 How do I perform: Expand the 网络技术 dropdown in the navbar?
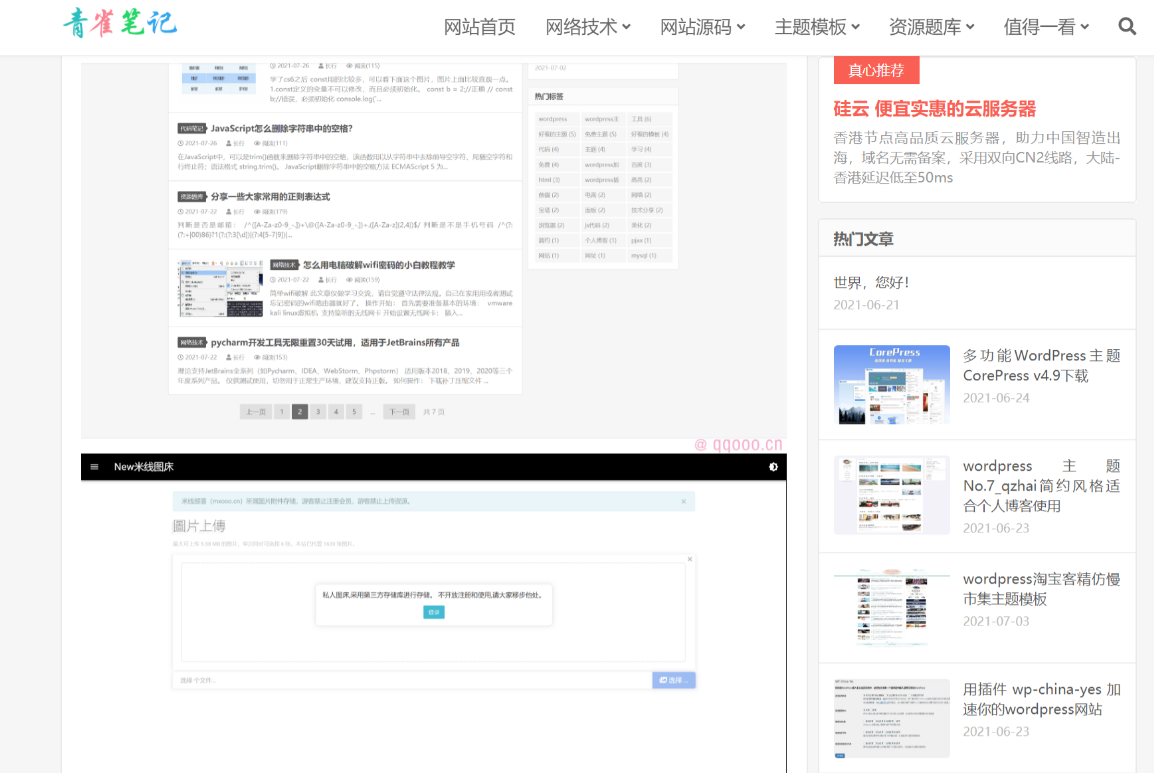point(584,27)
